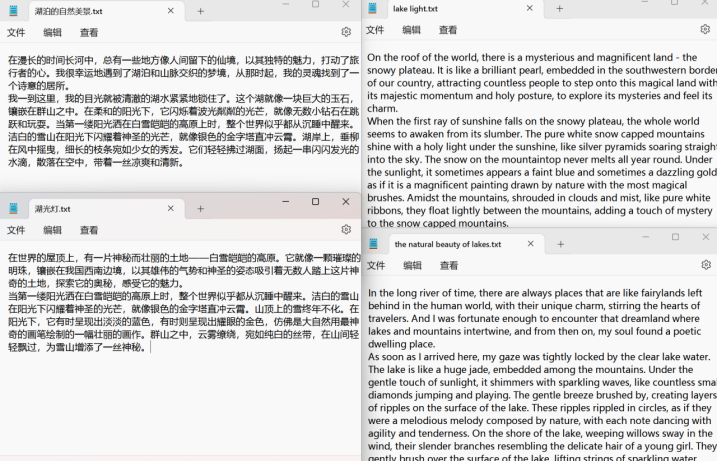Add new tab in 湖泊的自然美景.txt window
This screenshot has width=718, height=461.
point(201,11)
